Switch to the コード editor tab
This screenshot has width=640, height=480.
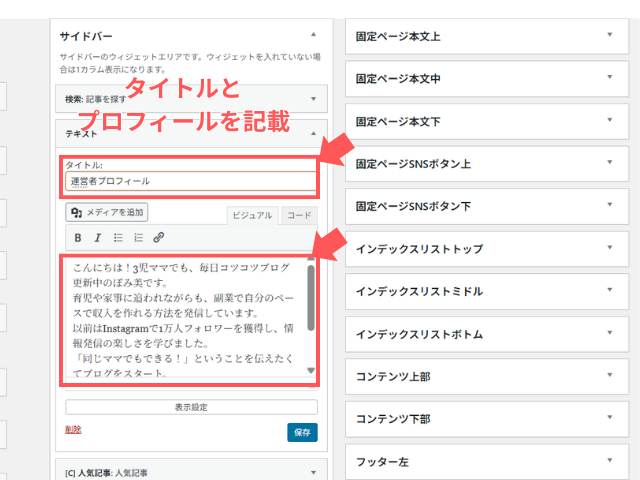pos(298,214)
